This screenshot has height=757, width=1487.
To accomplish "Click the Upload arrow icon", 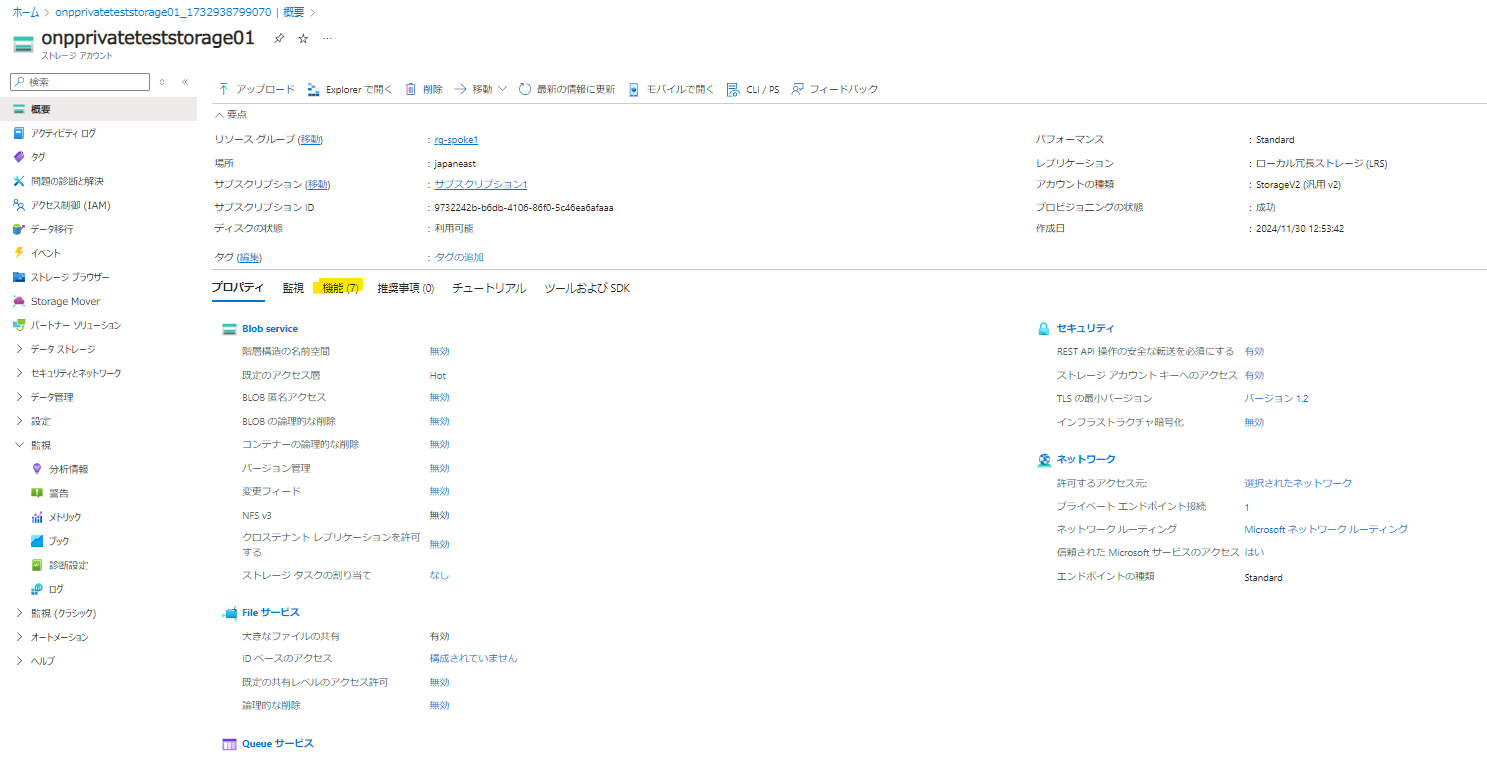I will [x=223, y=89].
